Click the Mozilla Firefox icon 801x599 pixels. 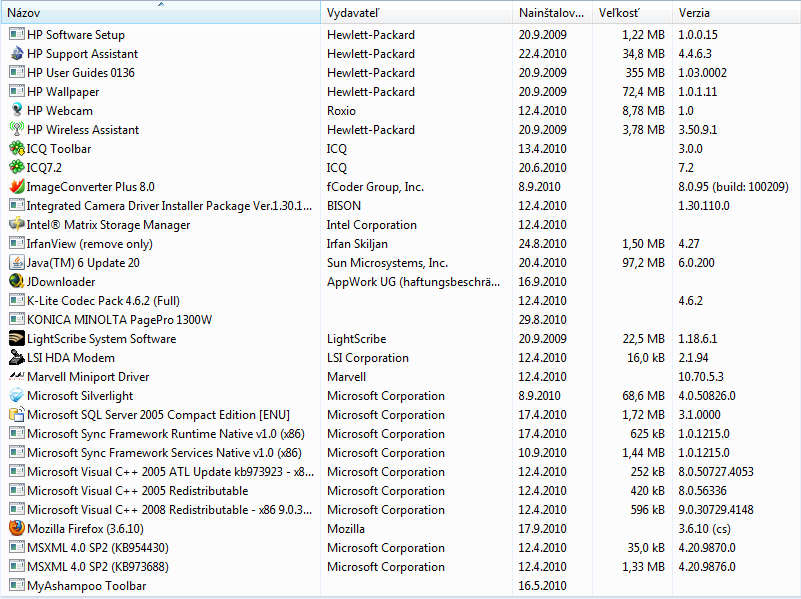pyautogui.click(x=17, y=528)
